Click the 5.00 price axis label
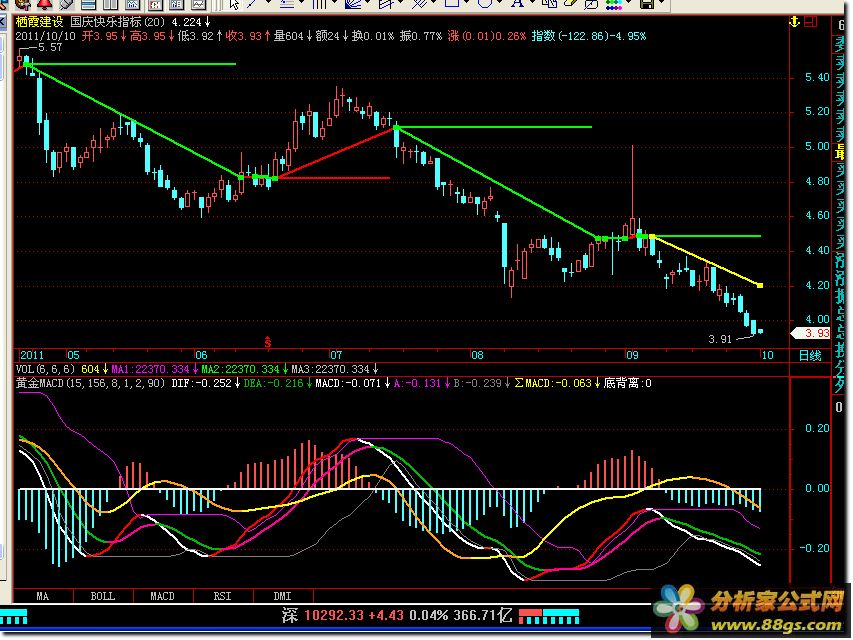This screenshot has height=640, width=853. 817,147
